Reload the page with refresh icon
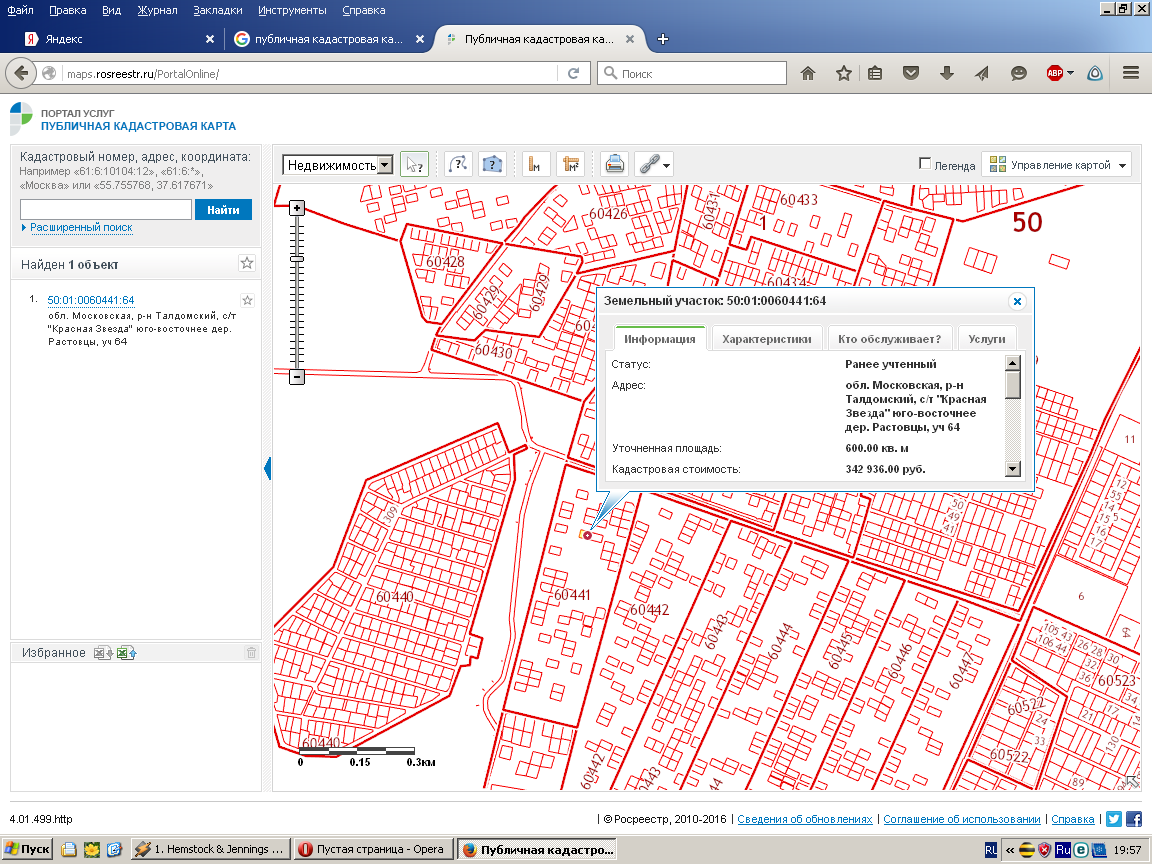 (x=574, y=73)
